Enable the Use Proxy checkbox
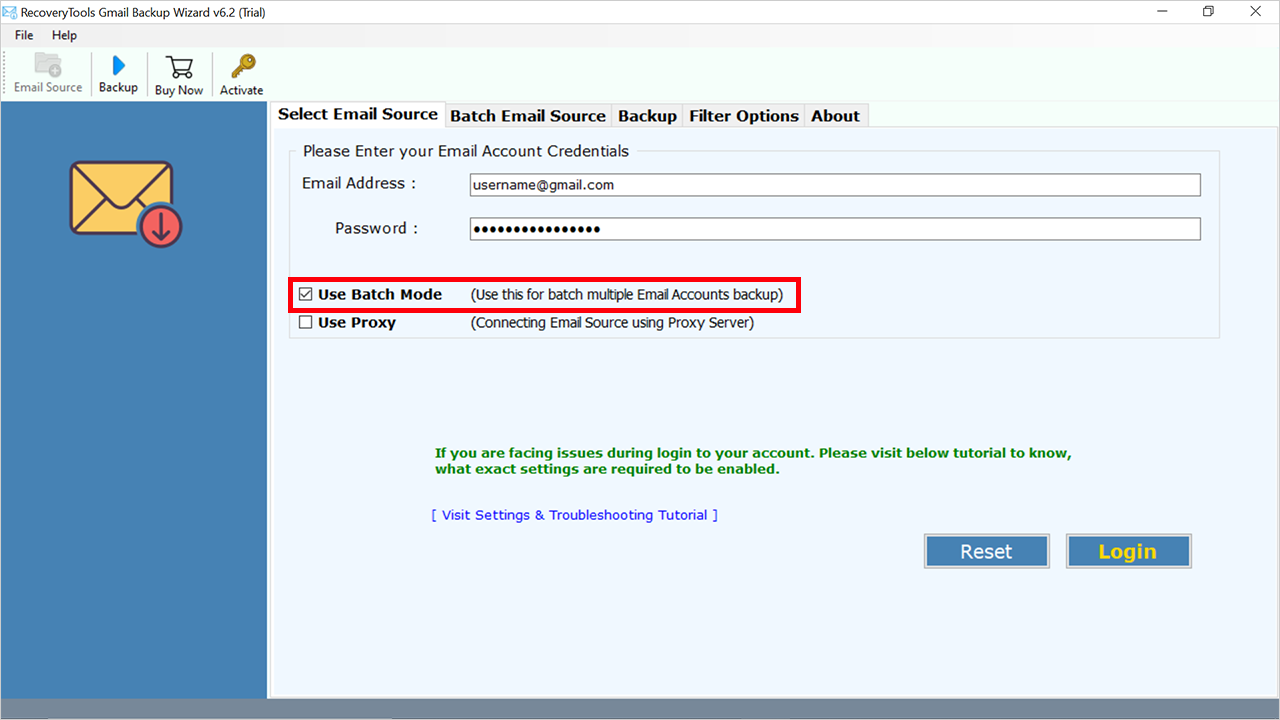 pos(306,323)
